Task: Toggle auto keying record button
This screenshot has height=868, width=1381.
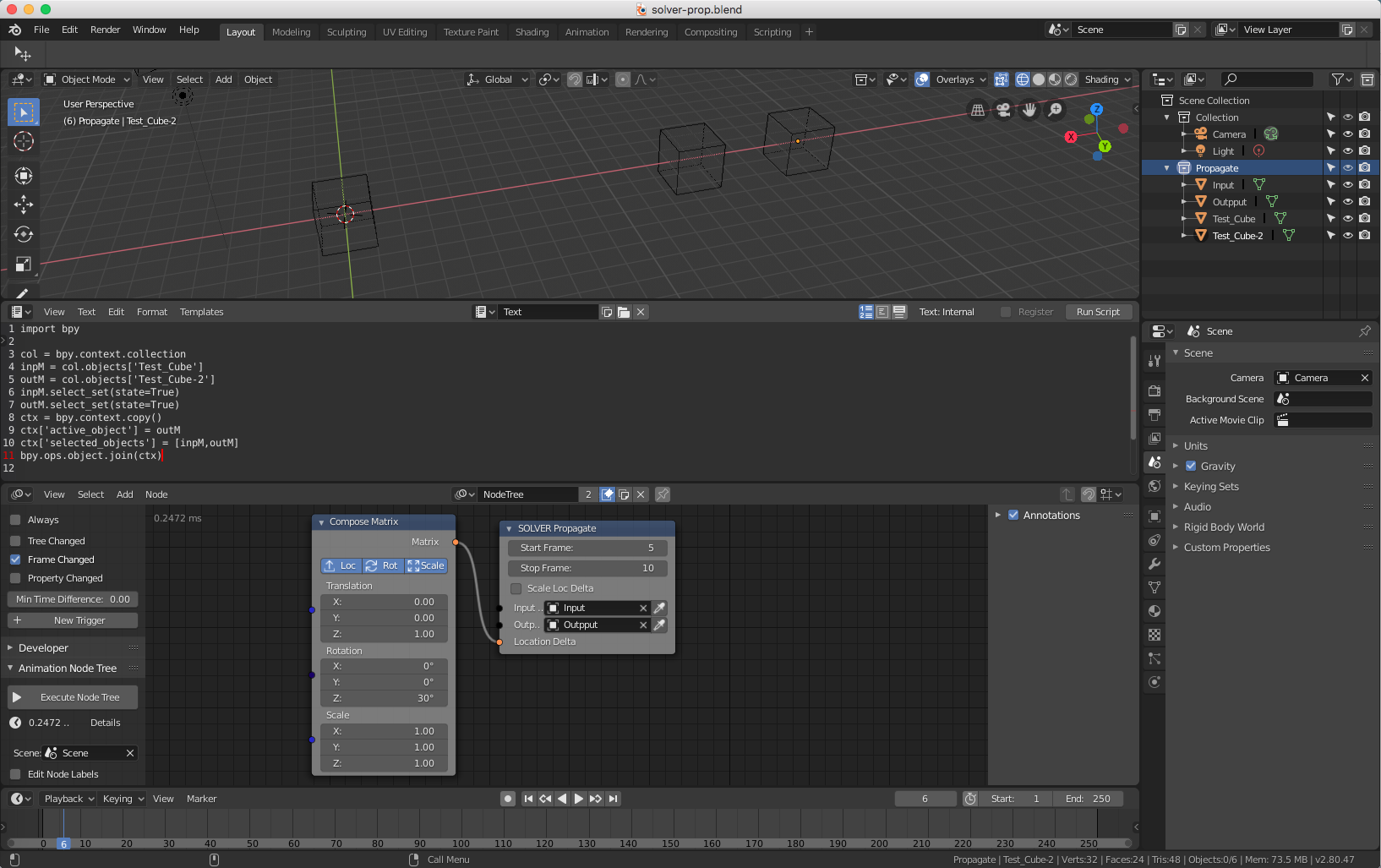Action: [508, 799]
